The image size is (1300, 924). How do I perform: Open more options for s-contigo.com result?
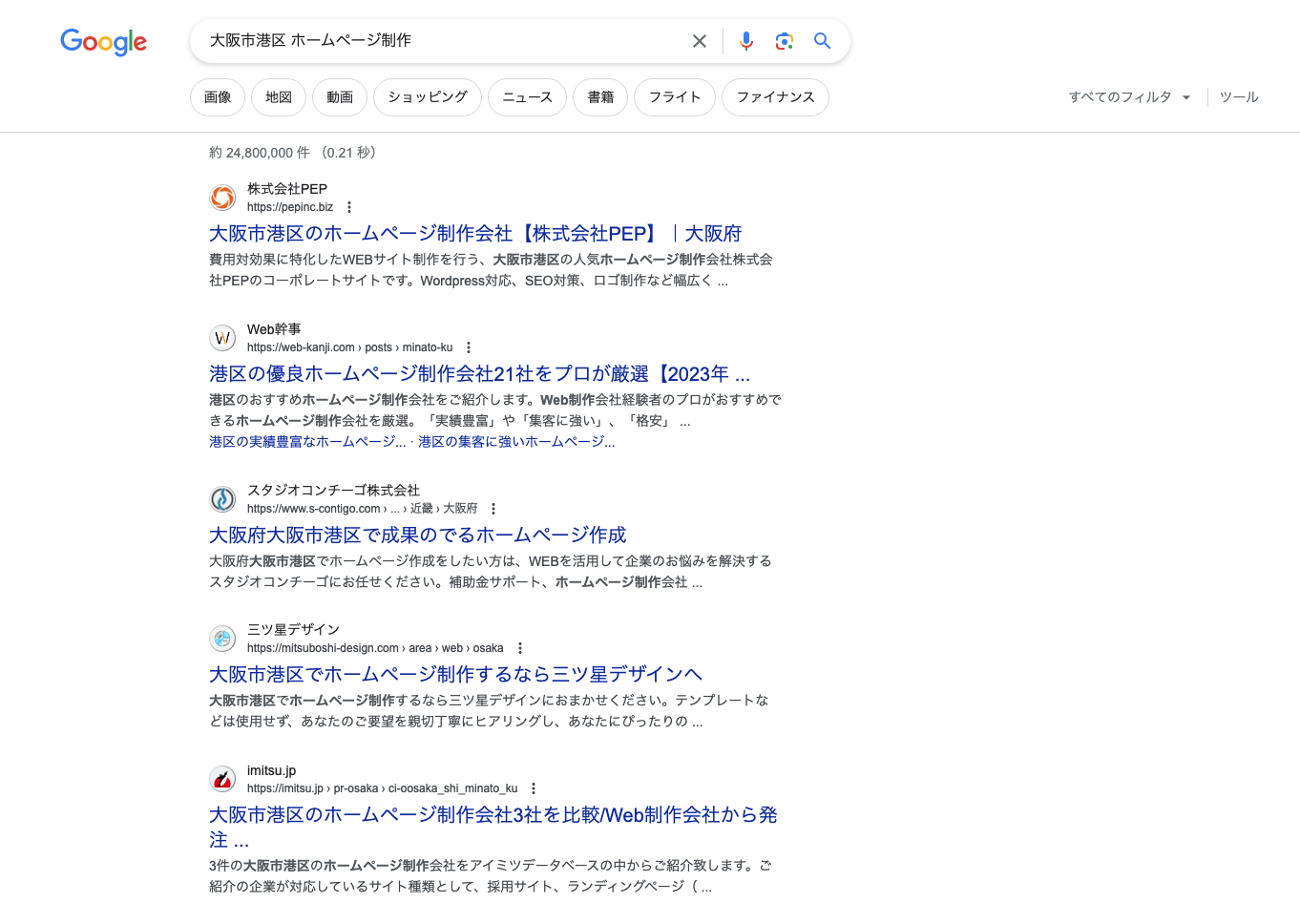pos(493,509)
